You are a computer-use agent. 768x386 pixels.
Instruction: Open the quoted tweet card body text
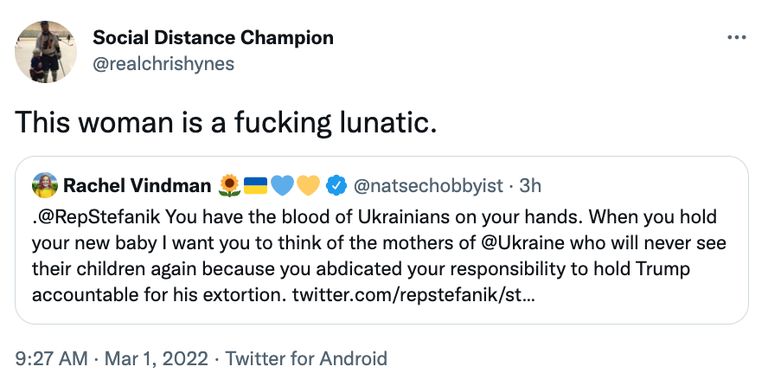[379, 256]
